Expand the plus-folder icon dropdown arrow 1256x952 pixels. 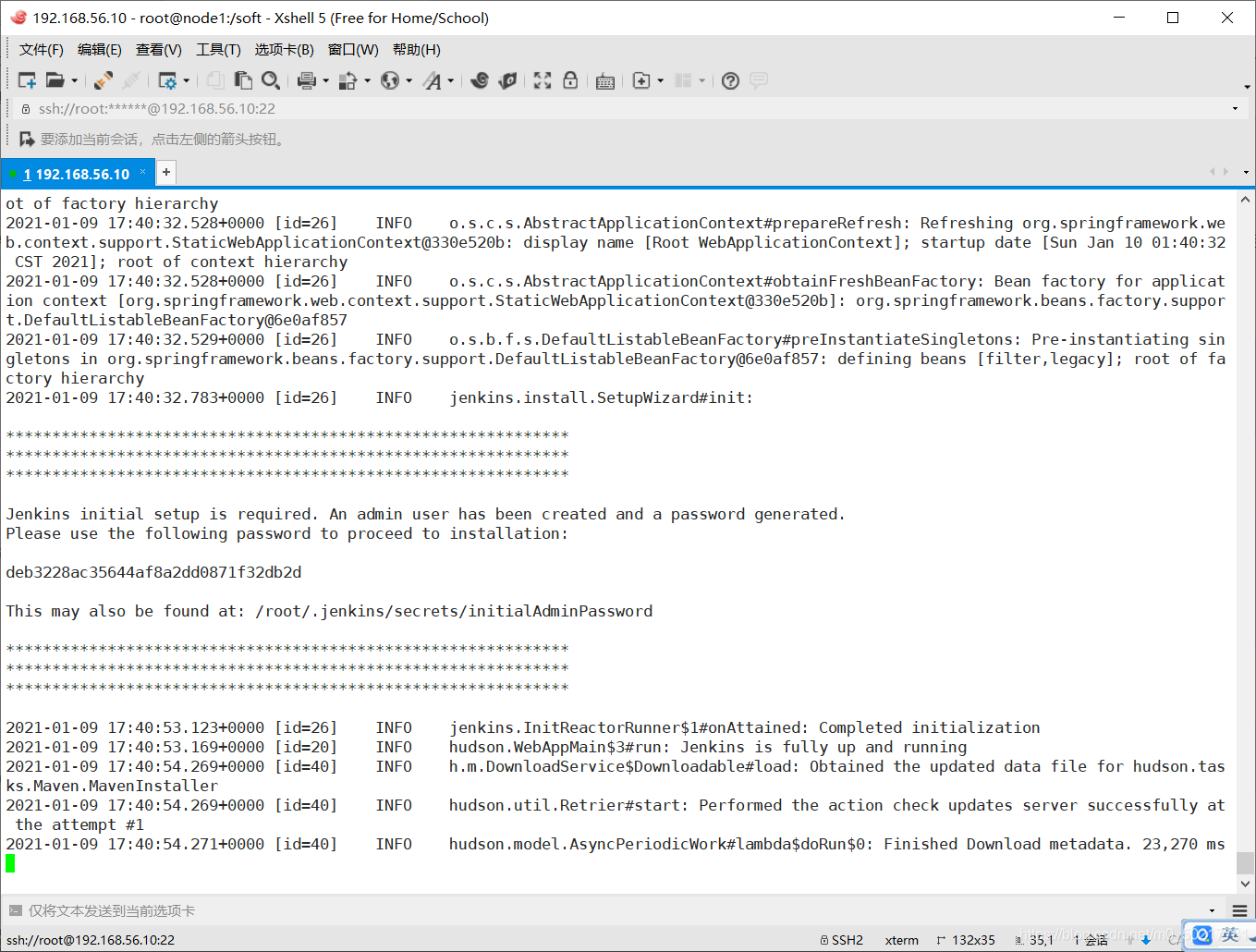[x=661, y=81]
